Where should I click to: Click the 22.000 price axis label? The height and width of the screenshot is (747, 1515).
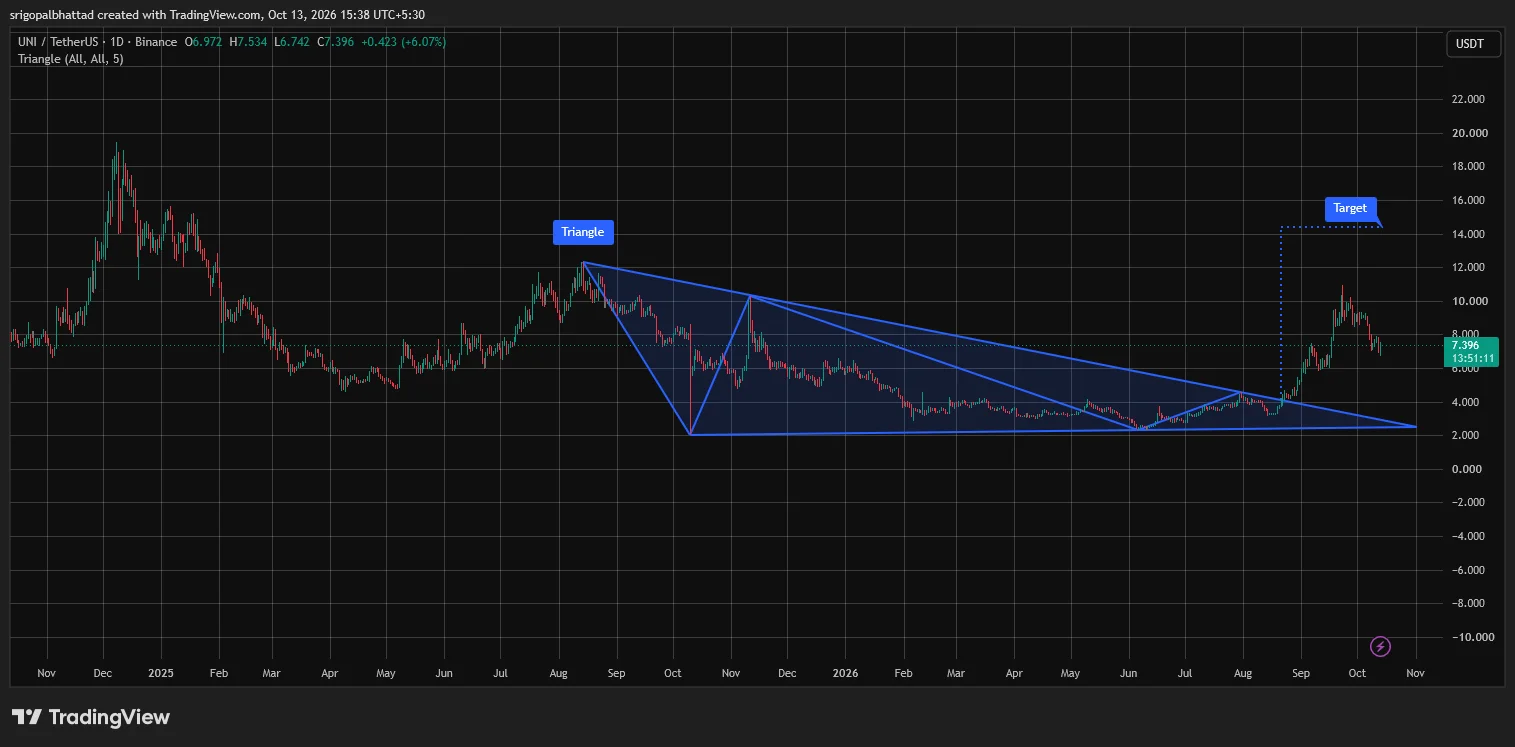pyautogui.click(x=1467, y=99)
